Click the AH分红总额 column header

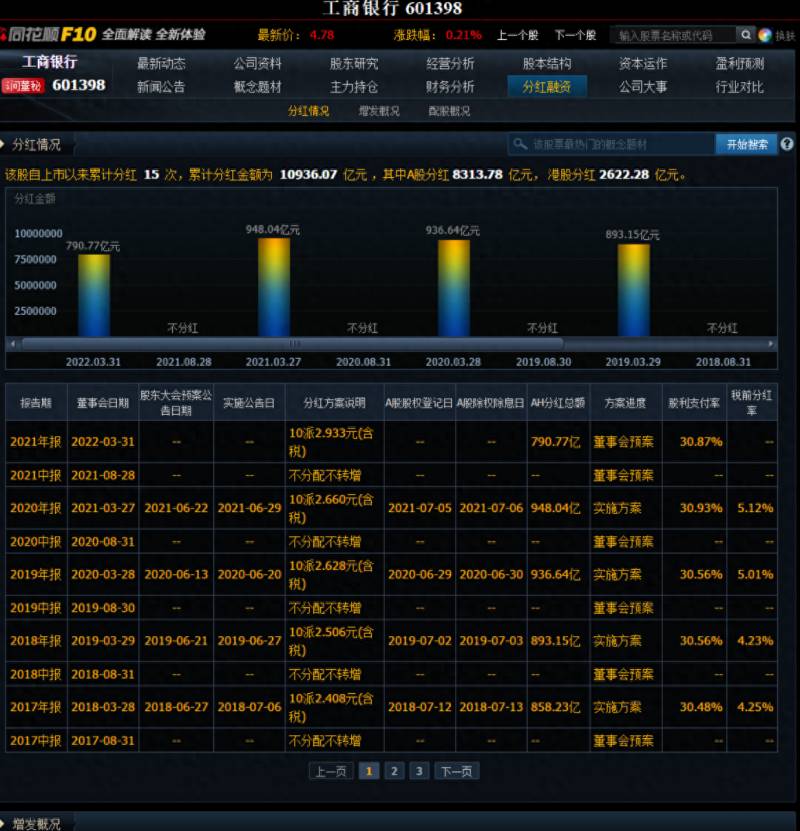(x=558, y=403)
